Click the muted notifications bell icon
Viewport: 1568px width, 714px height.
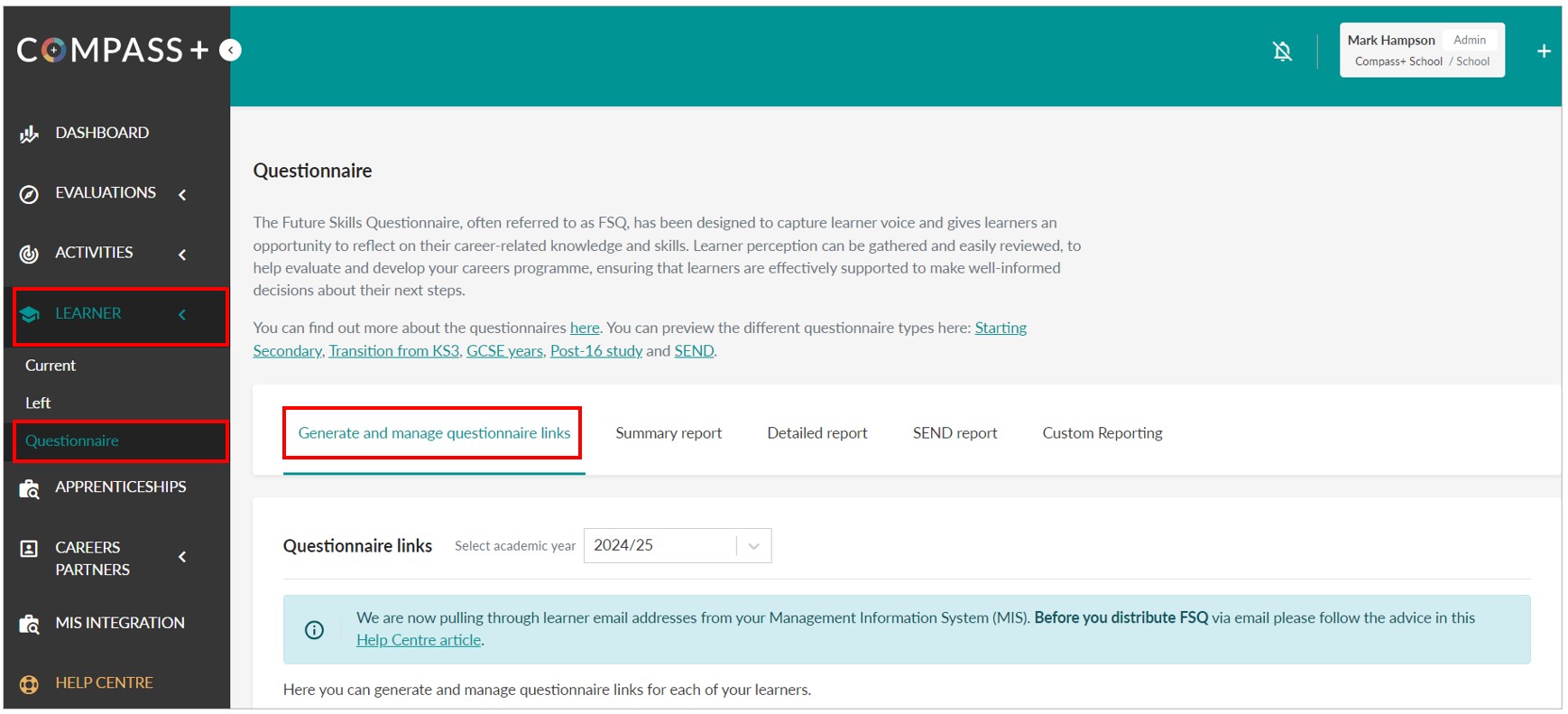click(1282, 51)
